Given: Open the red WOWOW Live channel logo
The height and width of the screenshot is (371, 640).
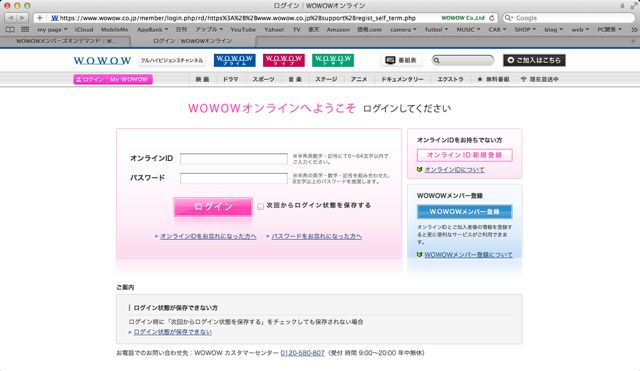Looking at the screenshot, I should (x=284, y=60).
